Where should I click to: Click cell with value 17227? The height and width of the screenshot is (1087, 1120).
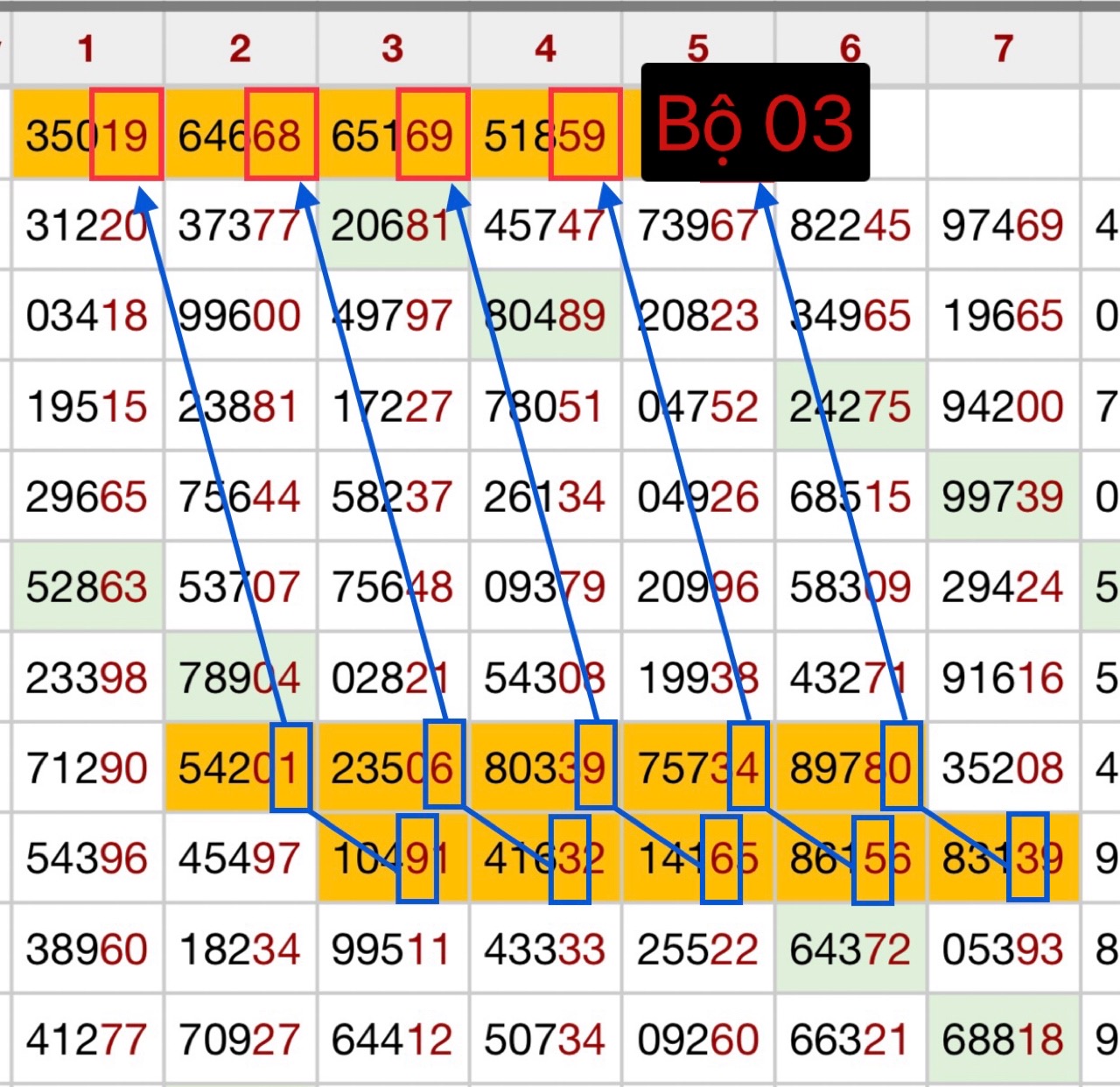pos(393,406)
